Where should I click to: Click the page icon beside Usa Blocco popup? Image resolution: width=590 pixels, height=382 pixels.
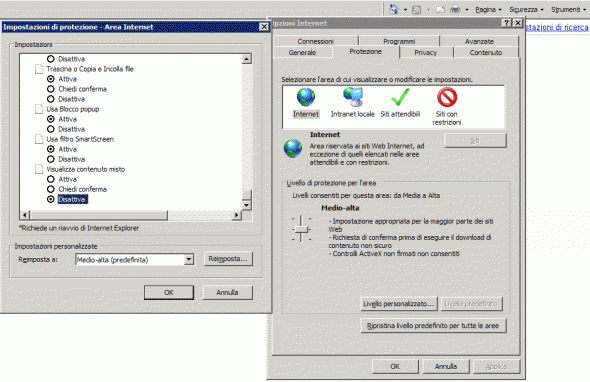[x=39, y=109]
